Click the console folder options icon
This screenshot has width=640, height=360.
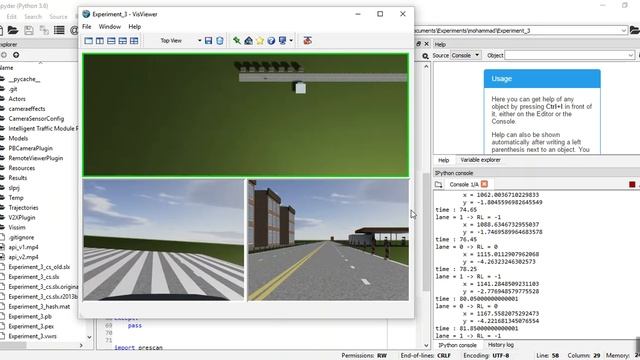coord(438,184)
